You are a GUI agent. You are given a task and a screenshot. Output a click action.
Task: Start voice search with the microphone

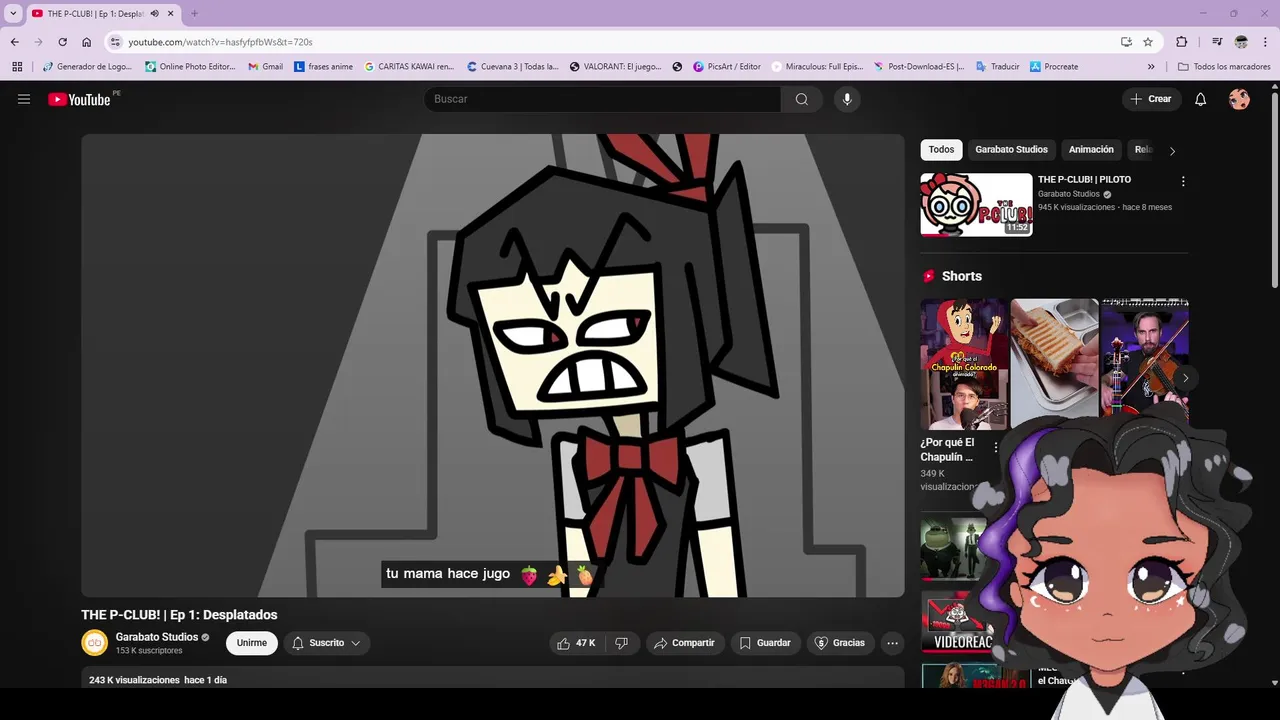pyautogui.click(x=847, y=99)
